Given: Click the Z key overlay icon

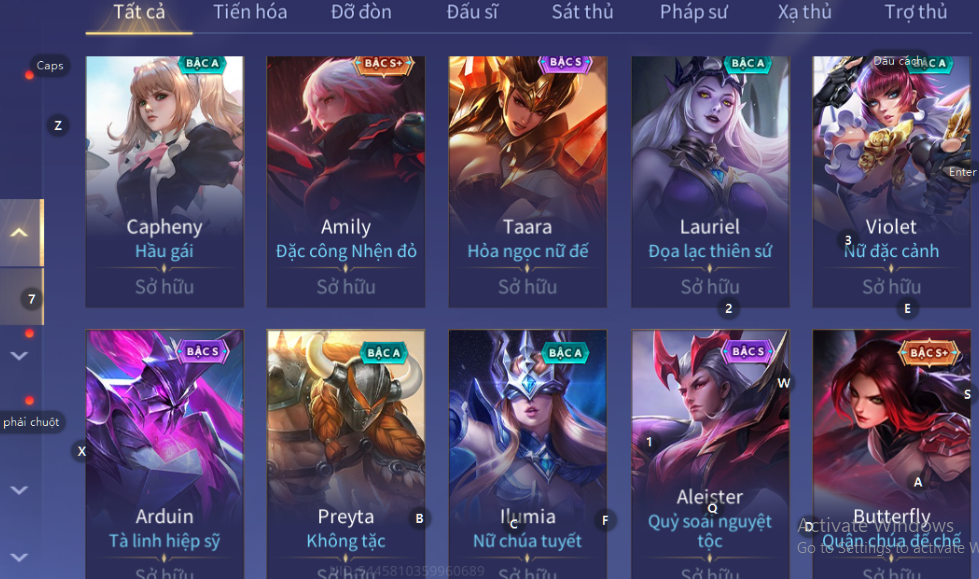Looking at the screenshot, I should coord(58,126).
